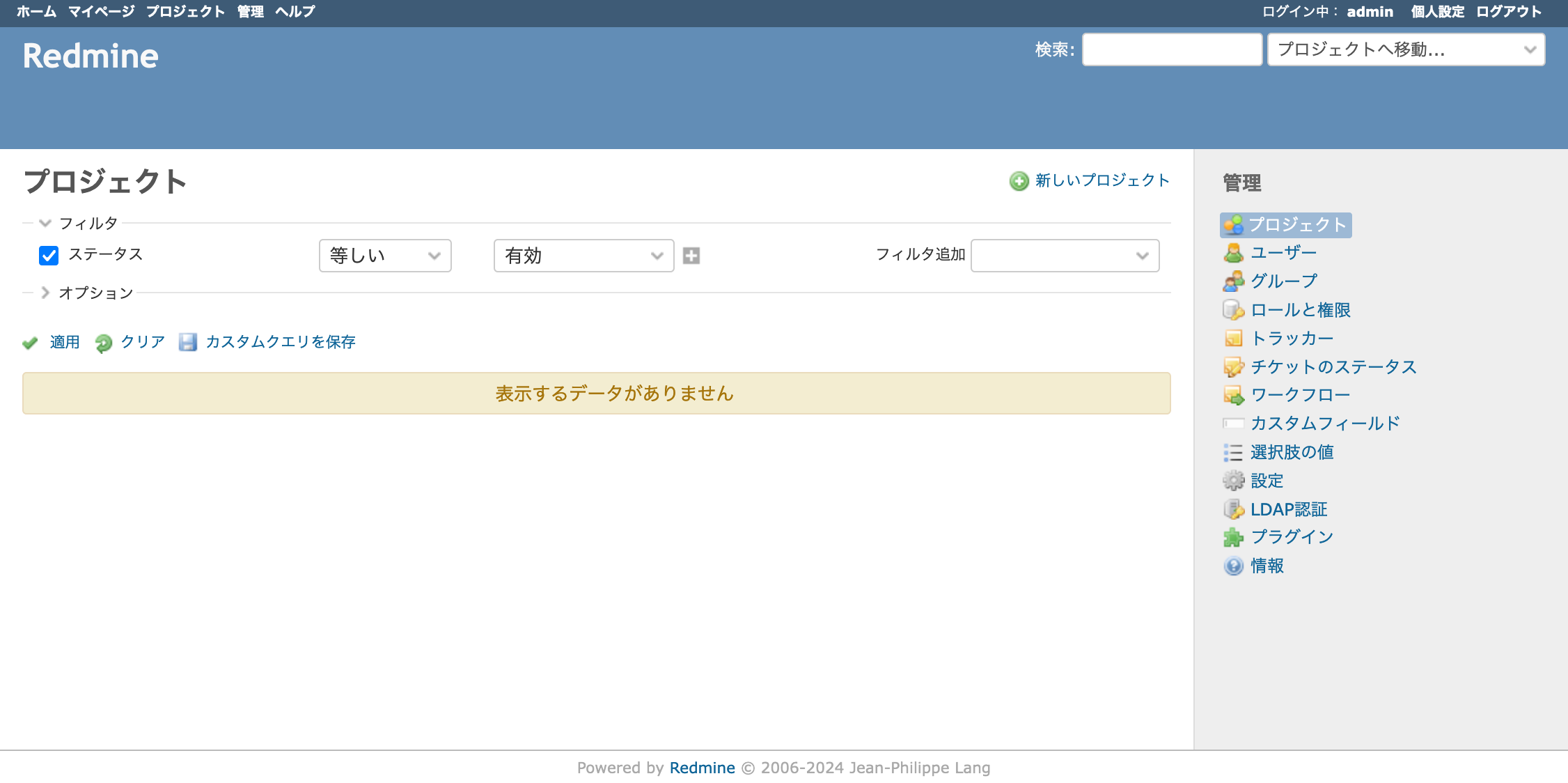Image resolution: width=1568 pixels, height=783 pixels.
Task: Uncheck the ステータス filter checkbox
Action: (48, 256)
